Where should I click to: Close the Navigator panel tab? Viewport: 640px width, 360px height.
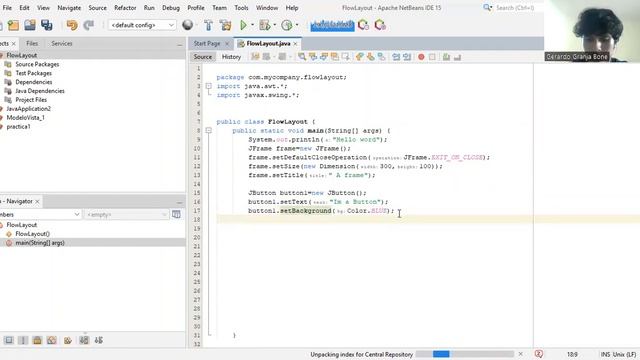tap(37, 202)
